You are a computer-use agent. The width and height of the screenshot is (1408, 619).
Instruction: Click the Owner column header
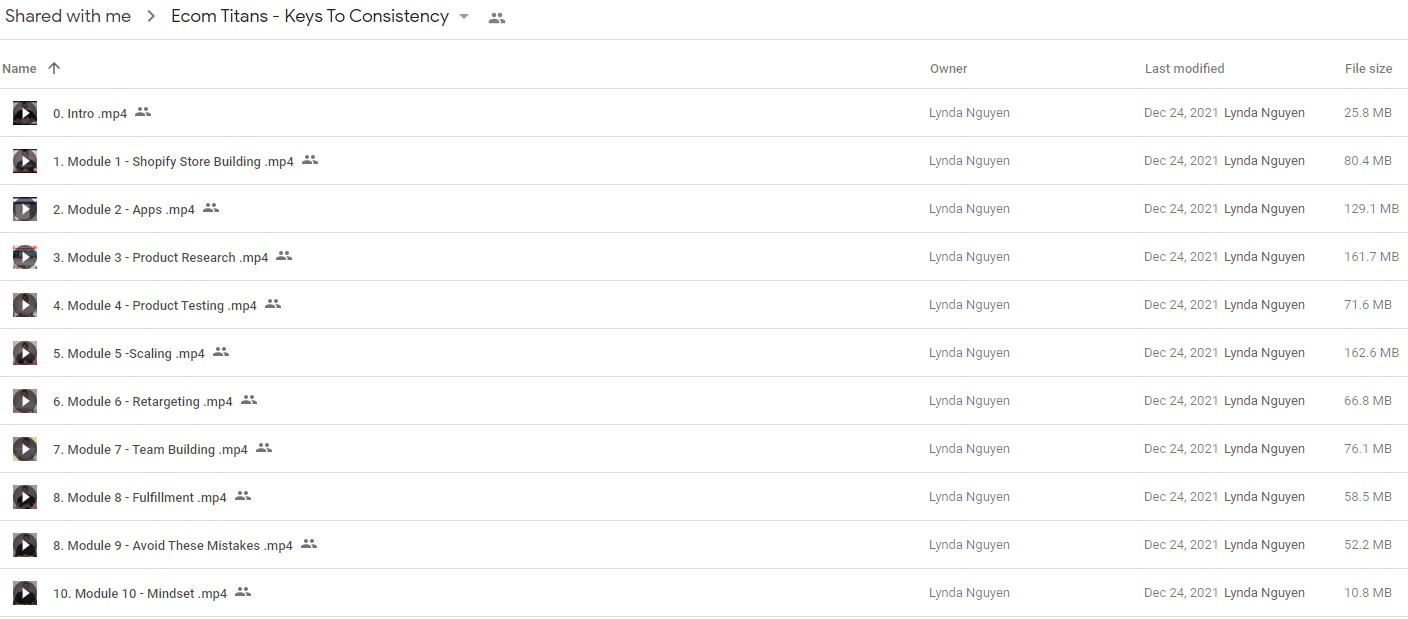(x=948, y=69)
